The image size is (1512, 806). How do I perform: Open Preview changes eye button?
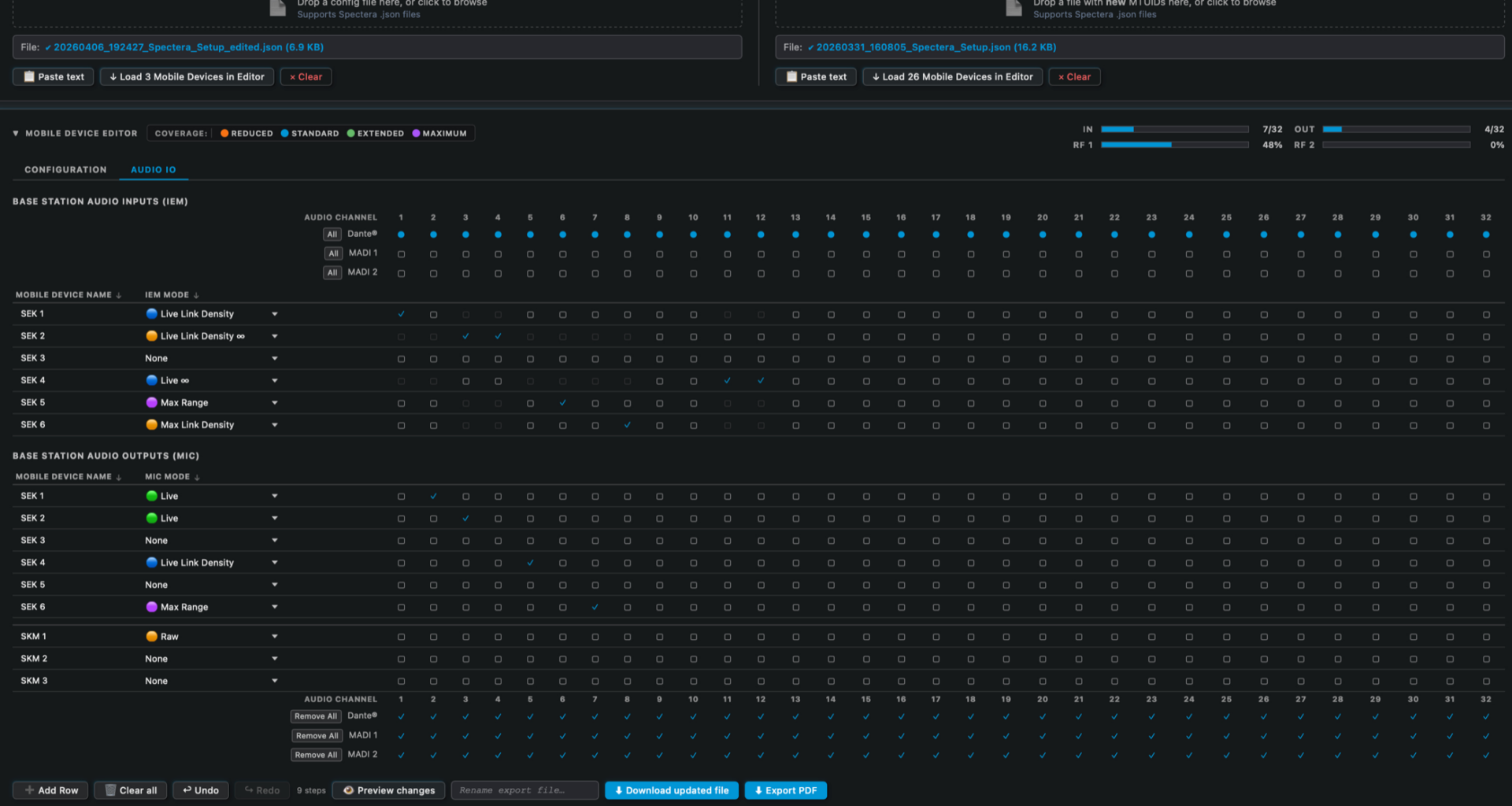[389, 790]
